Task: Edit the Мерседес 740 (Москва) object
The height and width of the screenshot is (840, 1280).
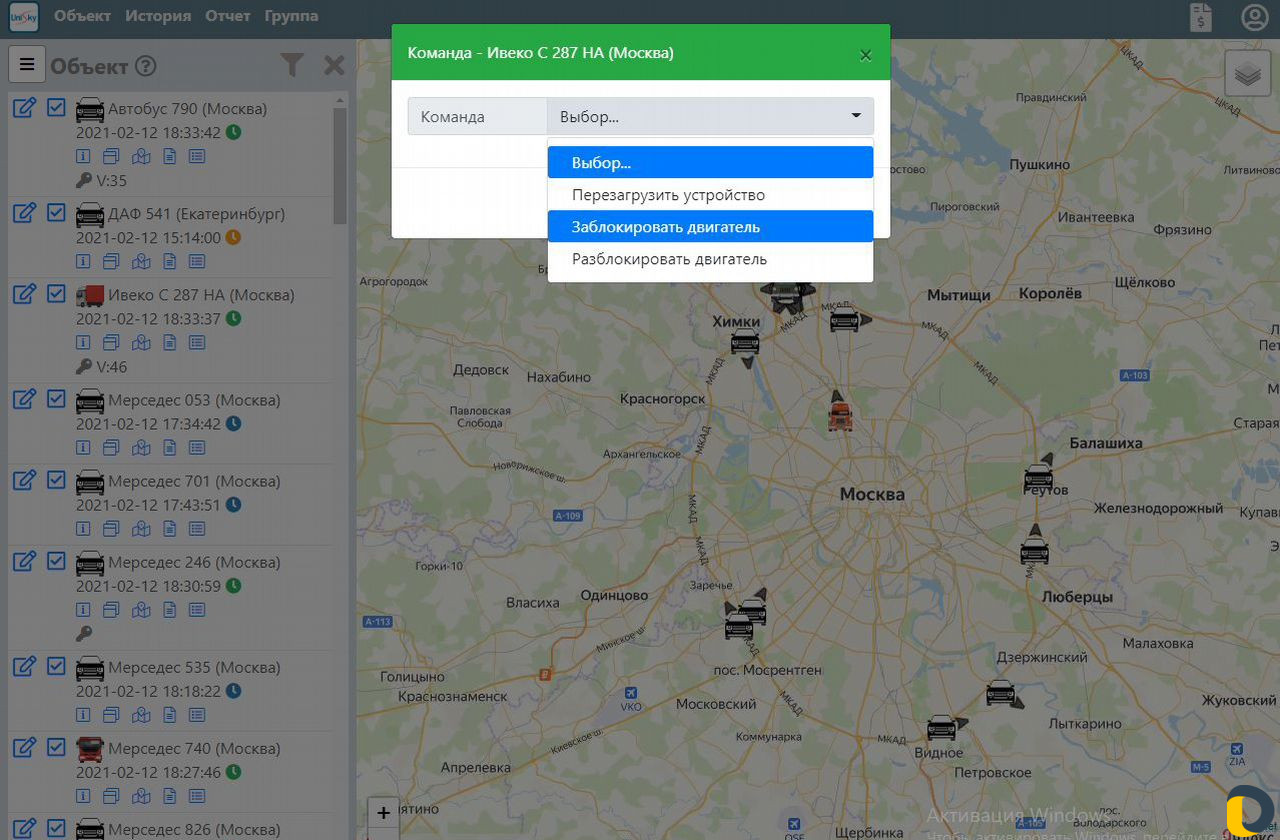Action: click(25, 747)
